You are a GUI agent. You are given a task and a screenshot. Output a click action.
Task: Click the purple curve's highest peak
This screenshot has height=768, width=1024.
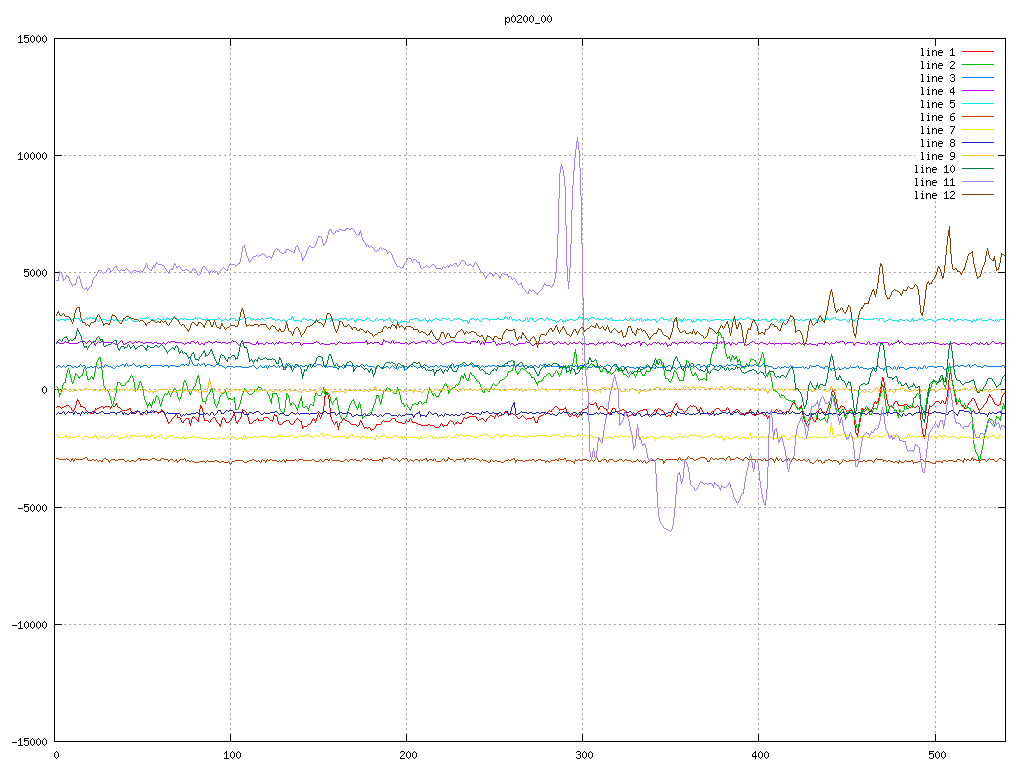pyautogui.click(x=577, y=139)
